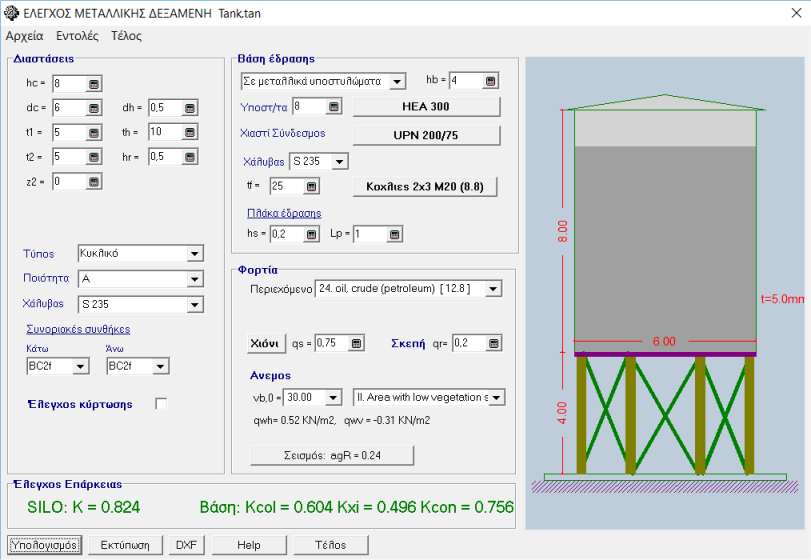Screen dimensions: 811x560
Task: Open the Εντολές menu
Action: 77,36
